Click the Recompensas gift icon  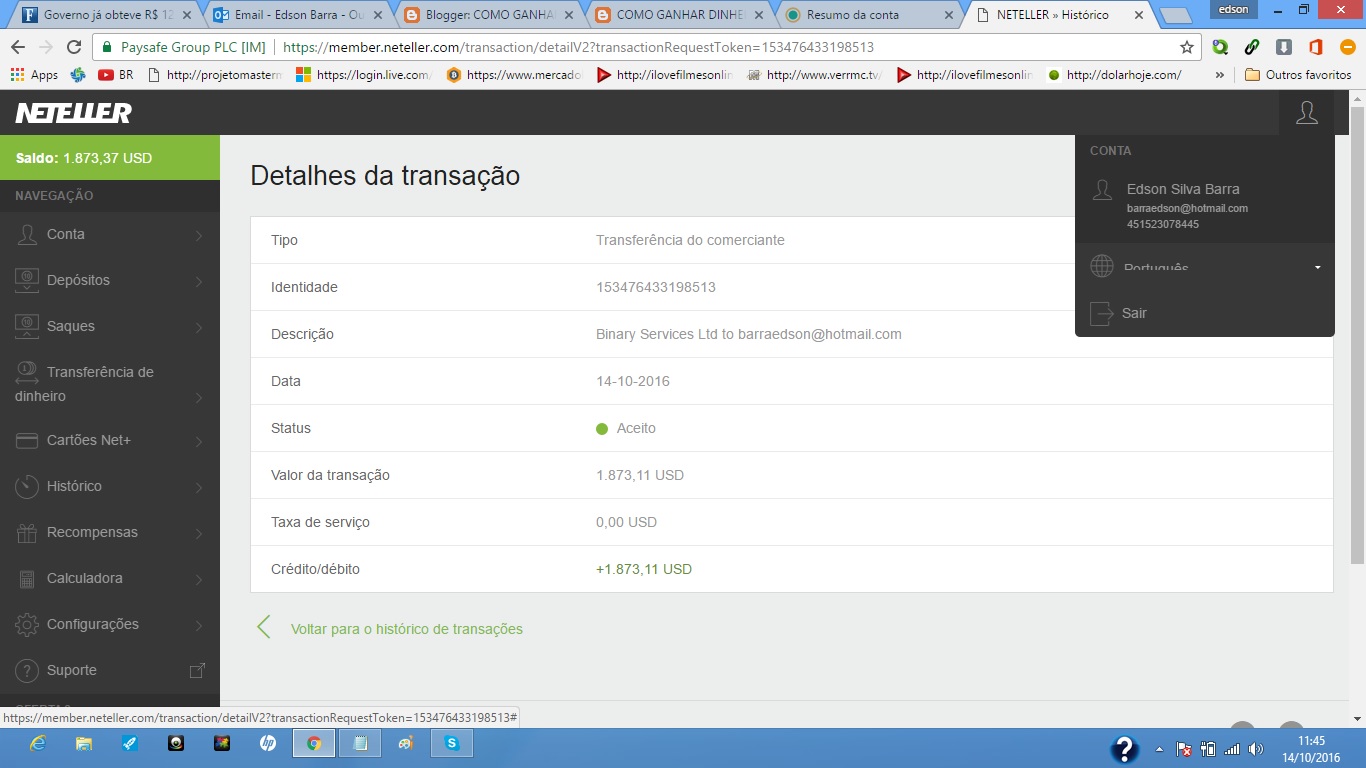point(27,532)
